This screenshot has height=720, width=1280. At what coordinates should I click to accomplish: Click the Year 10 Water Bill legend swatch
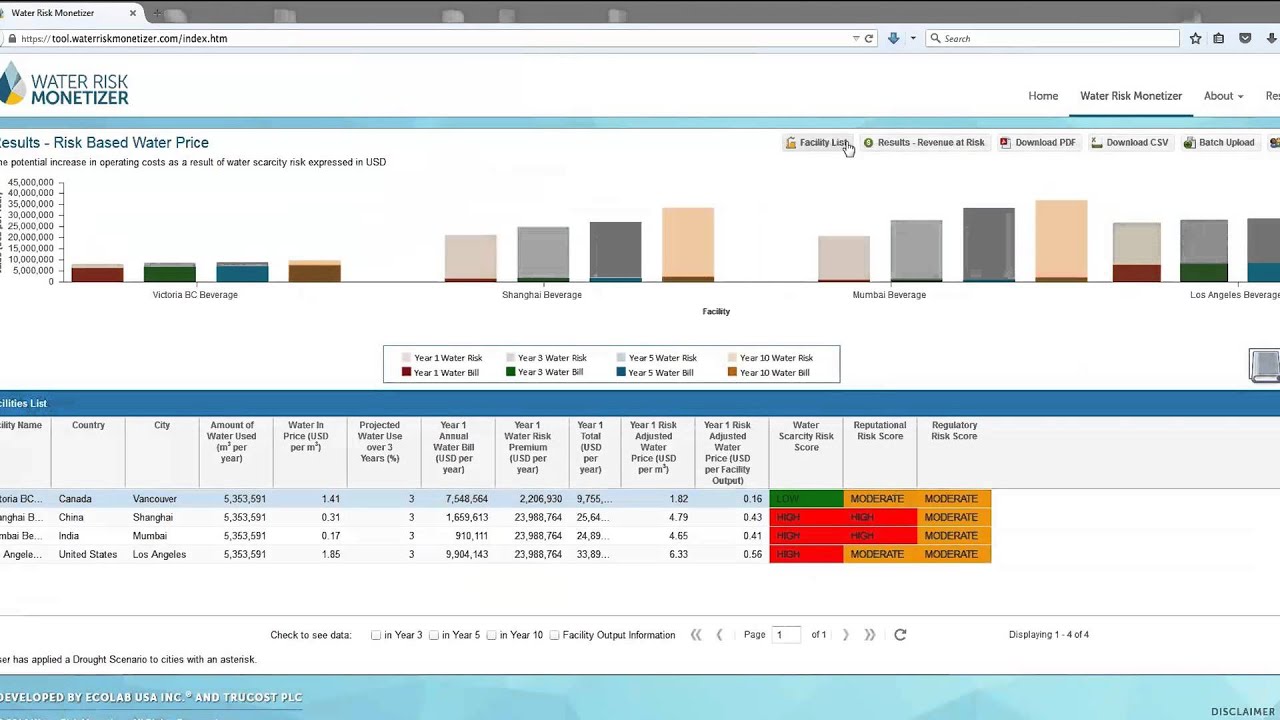pyautogui.click(x=732, y=373)
